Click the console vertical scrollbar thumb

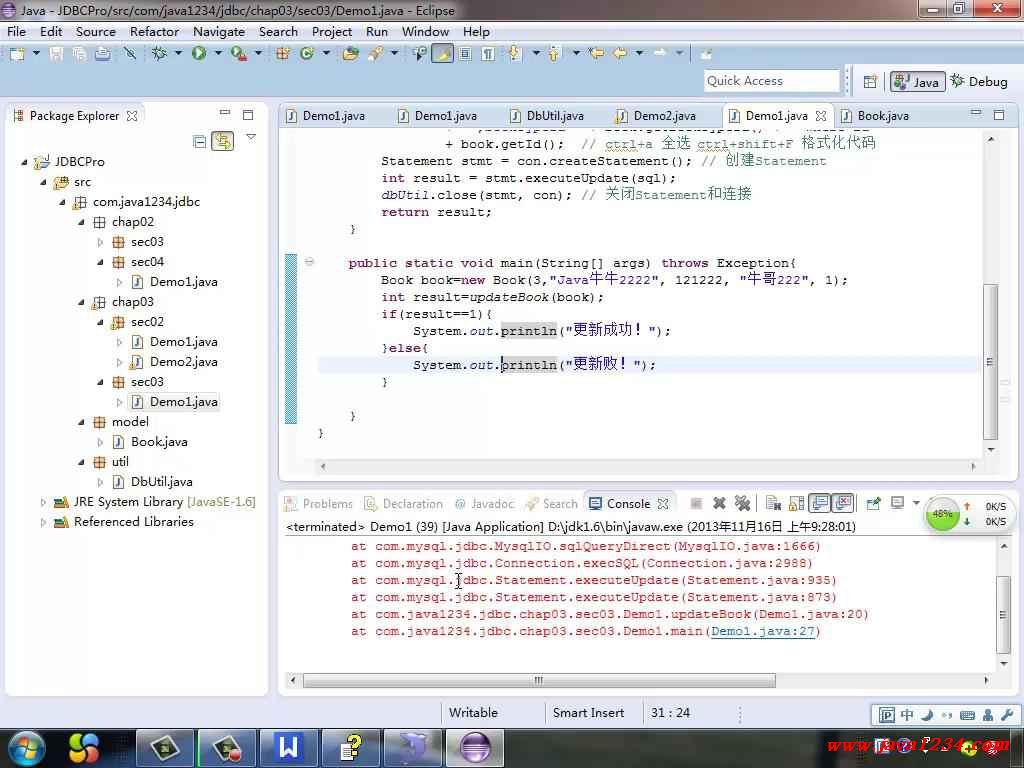(1003, 615)
